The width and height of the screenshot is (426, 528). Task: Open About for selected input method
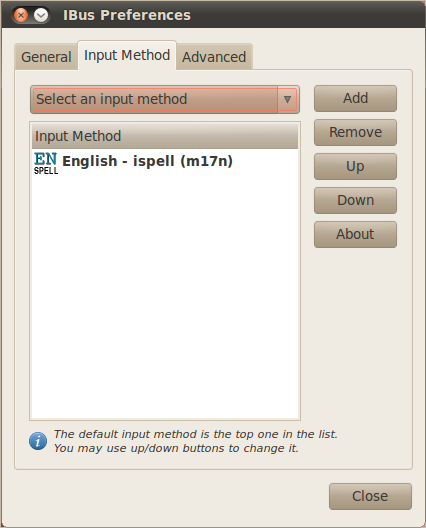pos(355,234)
